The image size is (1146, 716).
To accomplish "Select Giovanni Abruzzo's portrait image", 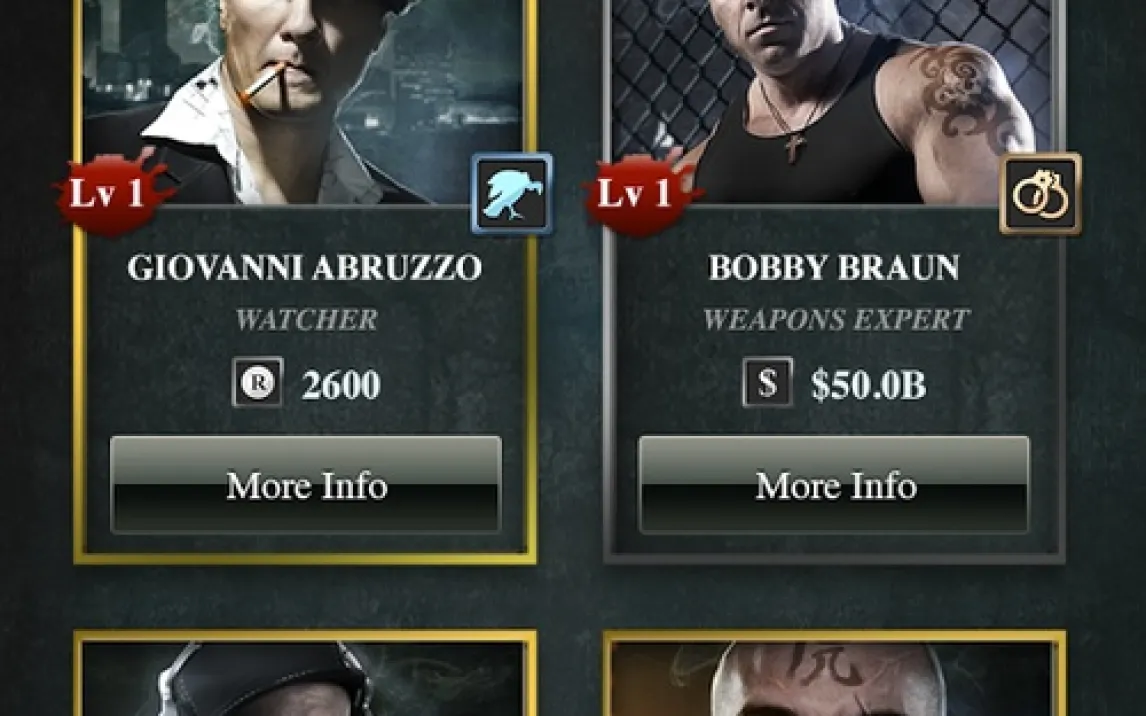I will pos(305,102).
